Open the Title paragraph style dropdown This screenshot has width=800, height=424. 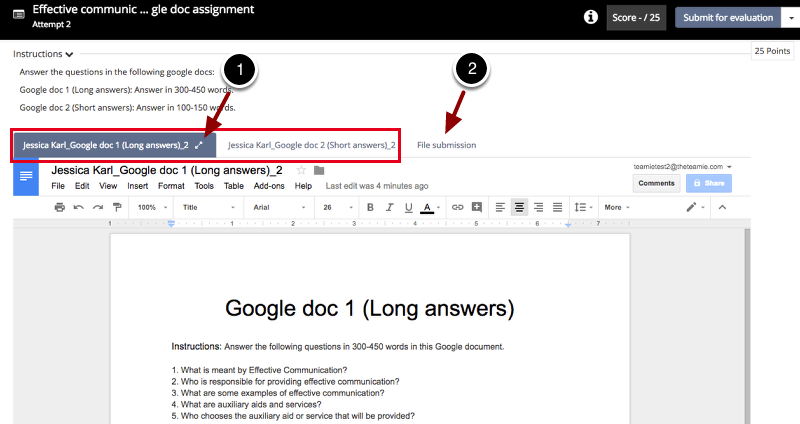209,207
